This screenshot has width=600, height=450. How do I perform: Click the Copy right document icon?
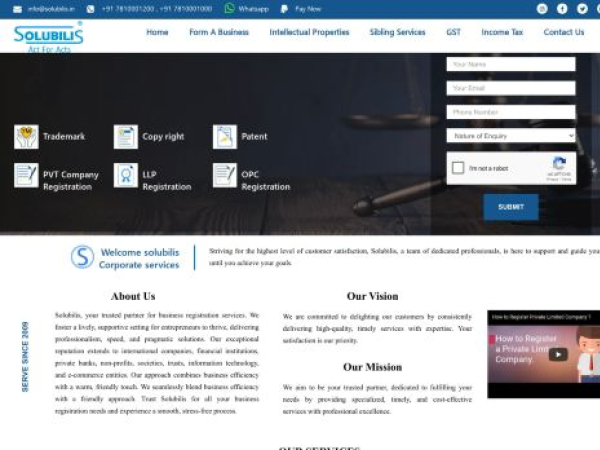[126, 137]
